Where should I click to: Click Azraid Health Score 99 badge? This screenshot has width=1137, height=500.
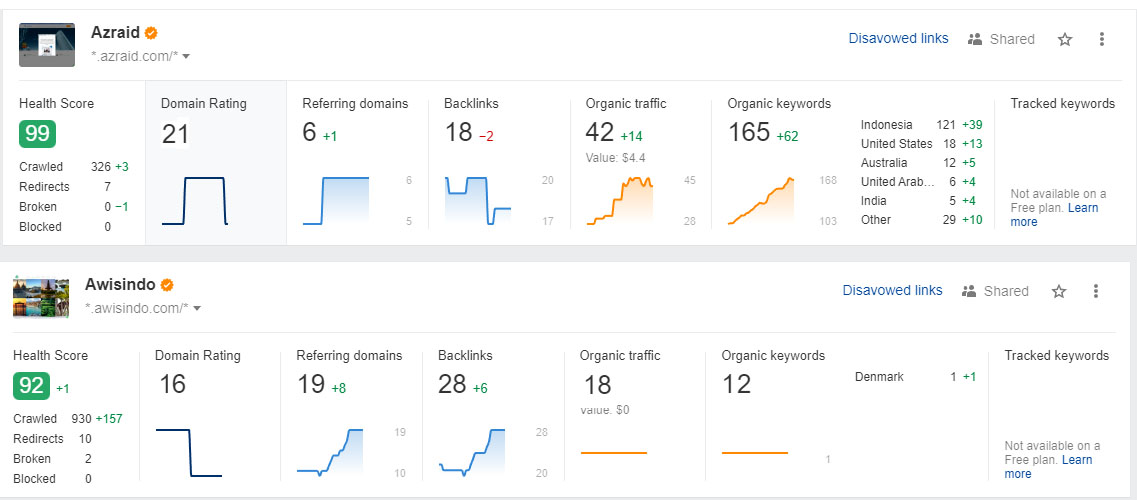click(37, 134)
